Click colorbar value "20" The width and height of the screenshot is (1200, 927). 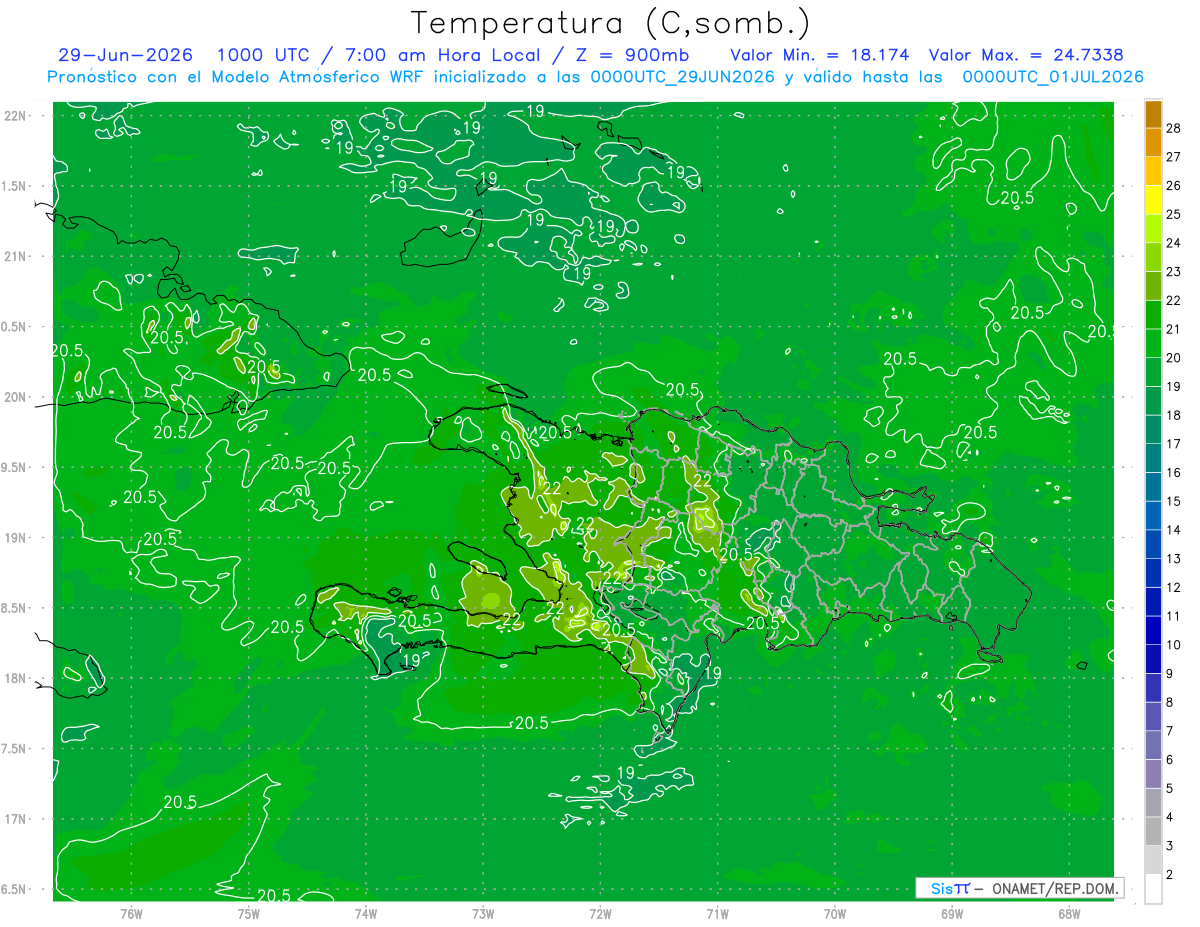pos(1173,357)
